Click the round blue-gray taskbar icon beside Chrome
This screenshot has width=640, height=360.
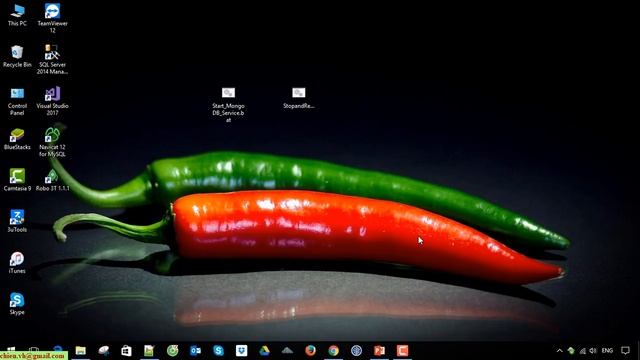pos(356,350)
